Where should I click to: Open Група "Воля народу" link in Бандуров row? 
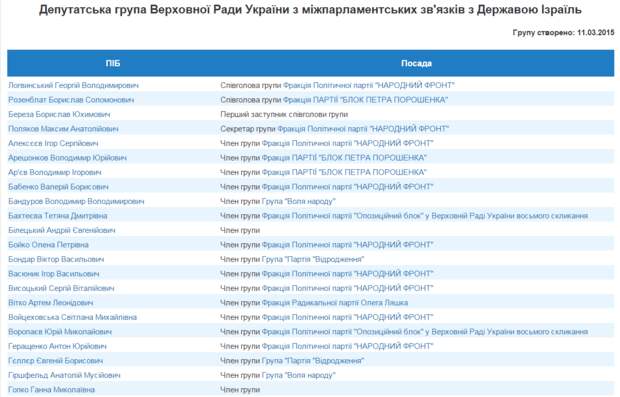pos(299,201)
